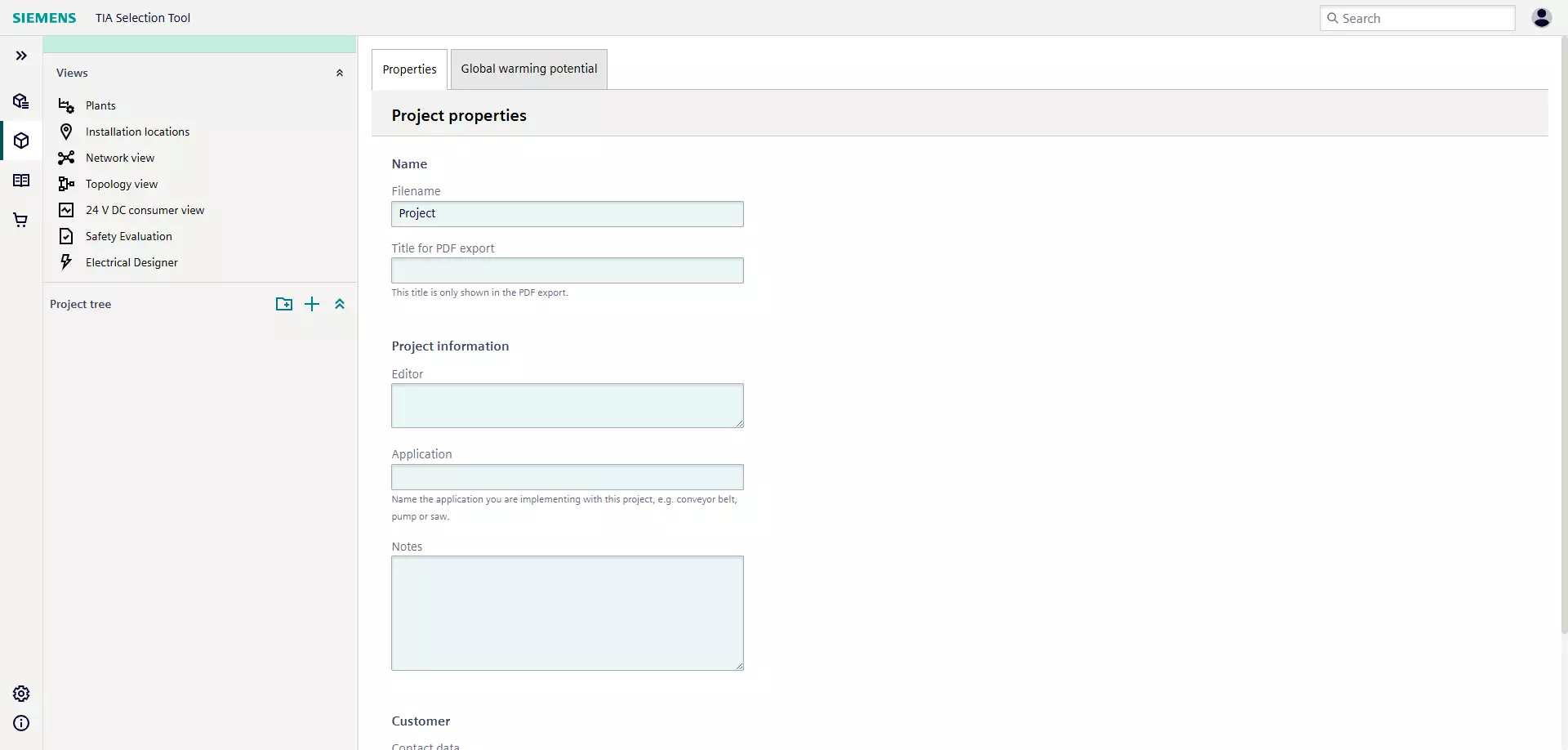
Task: Click the Name section heading
Action: 409,164
